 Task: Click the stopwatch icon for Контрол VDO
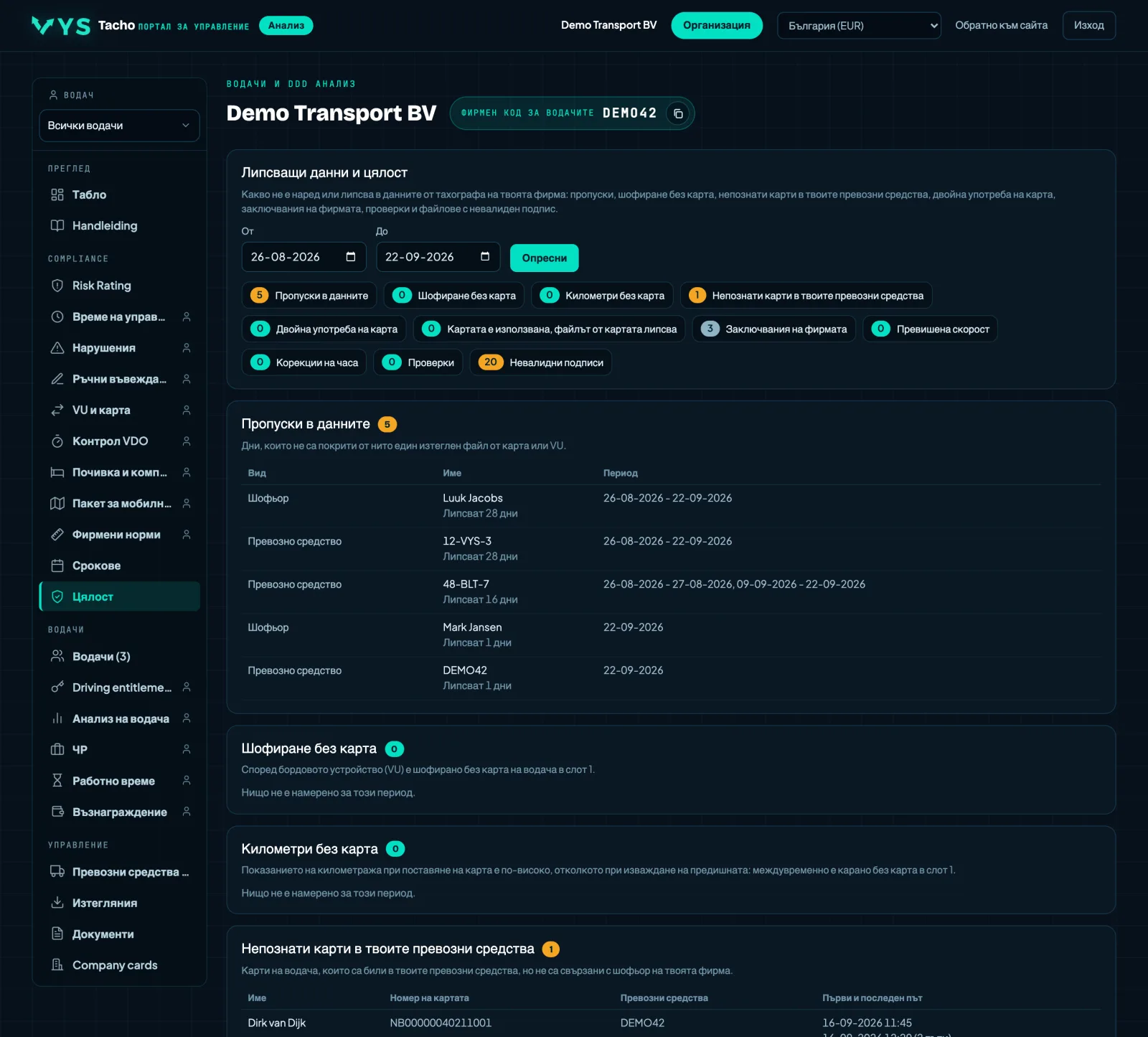pos(57,441)
